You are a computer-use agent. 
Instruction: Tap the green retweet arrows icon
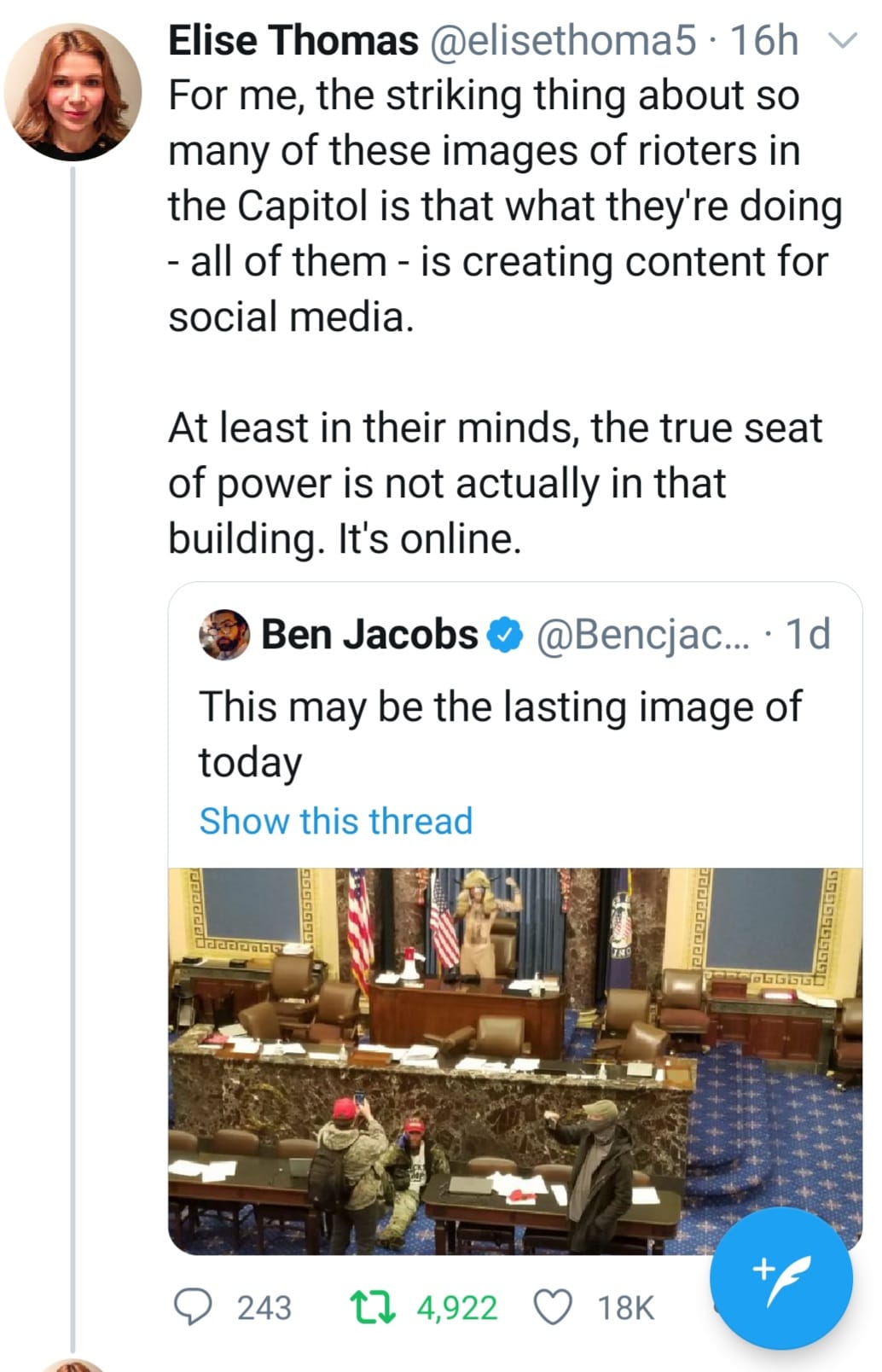click(x=373, y=1306)
